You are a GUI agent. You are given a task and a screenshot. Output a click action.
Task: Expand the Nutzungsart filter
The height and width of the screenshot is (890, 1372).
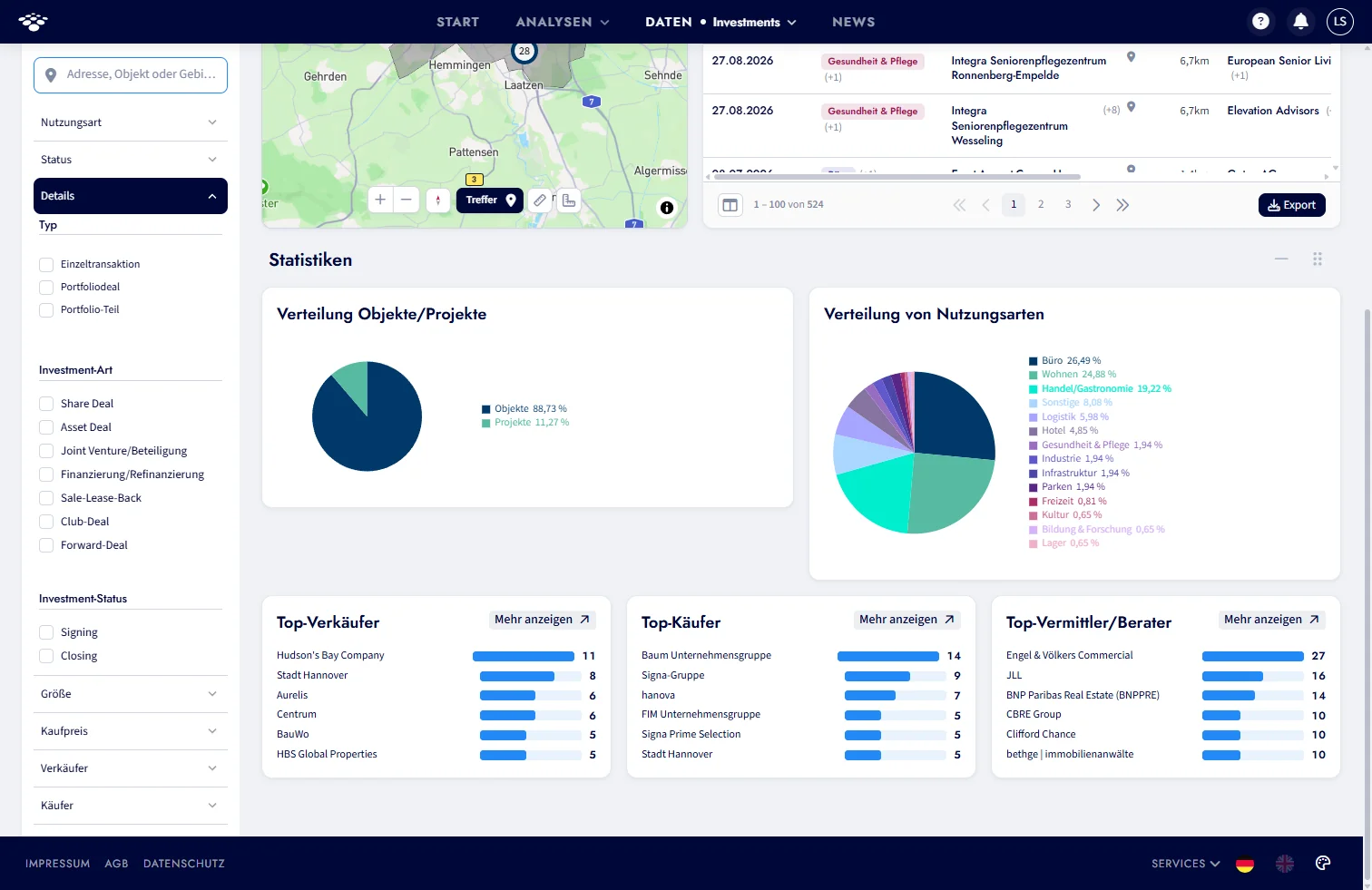tap(131, 122)
